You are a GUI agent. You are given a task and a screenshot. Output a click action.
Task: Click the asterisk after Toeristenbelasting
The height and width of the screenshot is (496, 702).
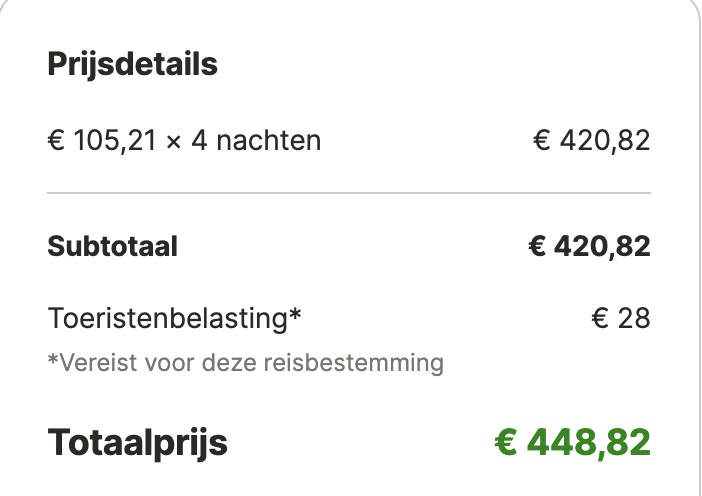click(295, 313)
